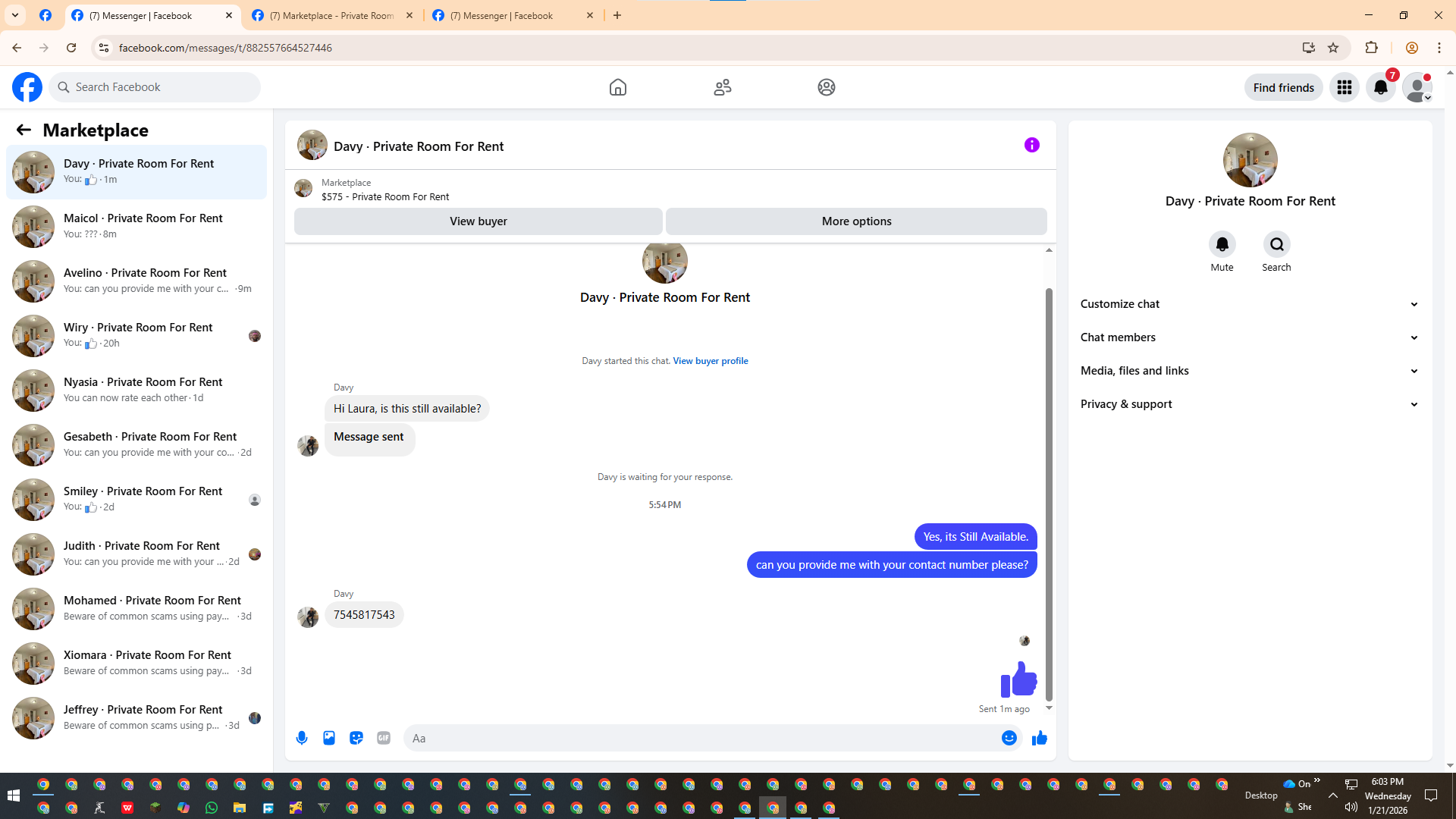Switch to Marketplace - Private Room tab
Screen dimensions: 1456x819
pos(332,15)
